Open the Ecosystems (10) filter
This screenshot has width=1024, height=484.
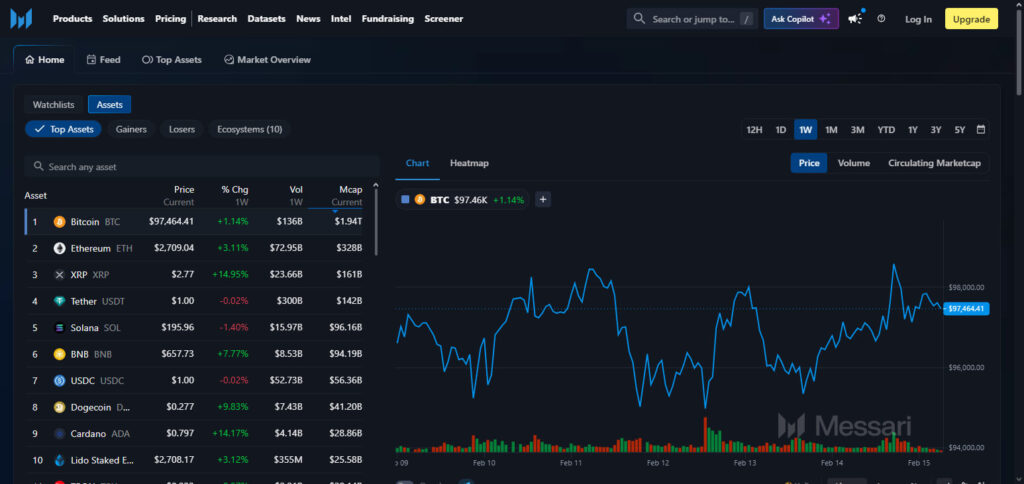tap(249, 129)
